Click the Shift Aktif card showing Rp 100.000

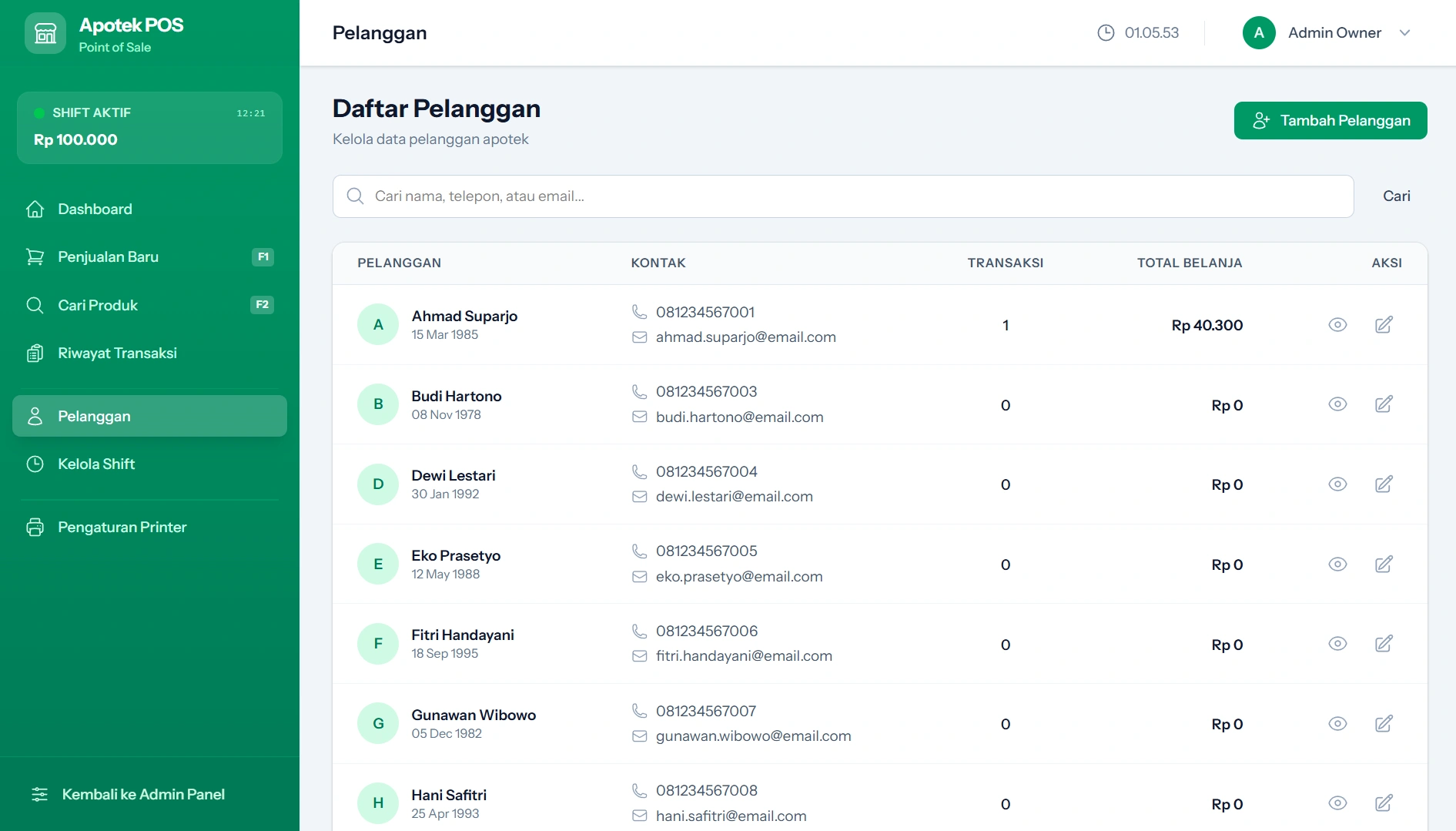click(x=149, y=128)
